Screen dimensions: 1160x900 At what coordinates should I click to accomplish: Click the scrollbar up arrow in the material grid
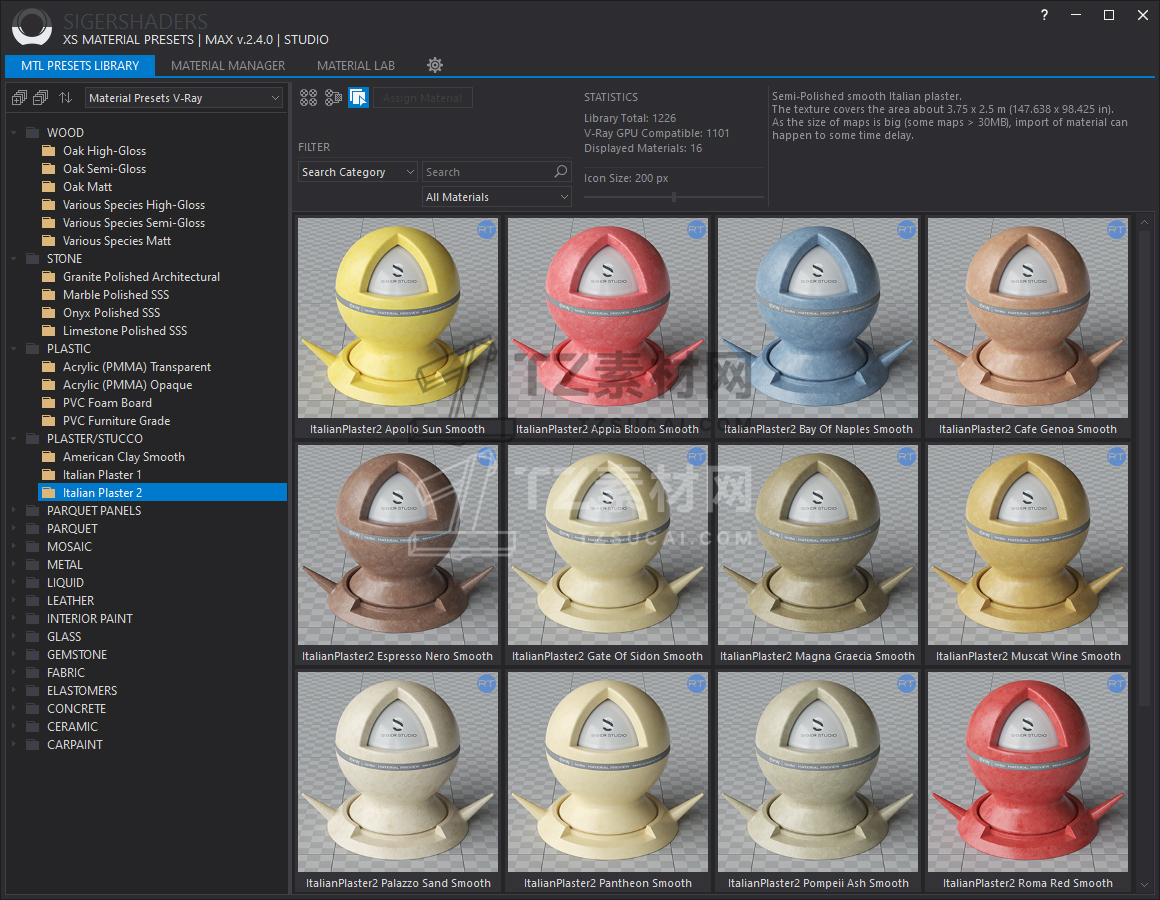(1144, 223)
